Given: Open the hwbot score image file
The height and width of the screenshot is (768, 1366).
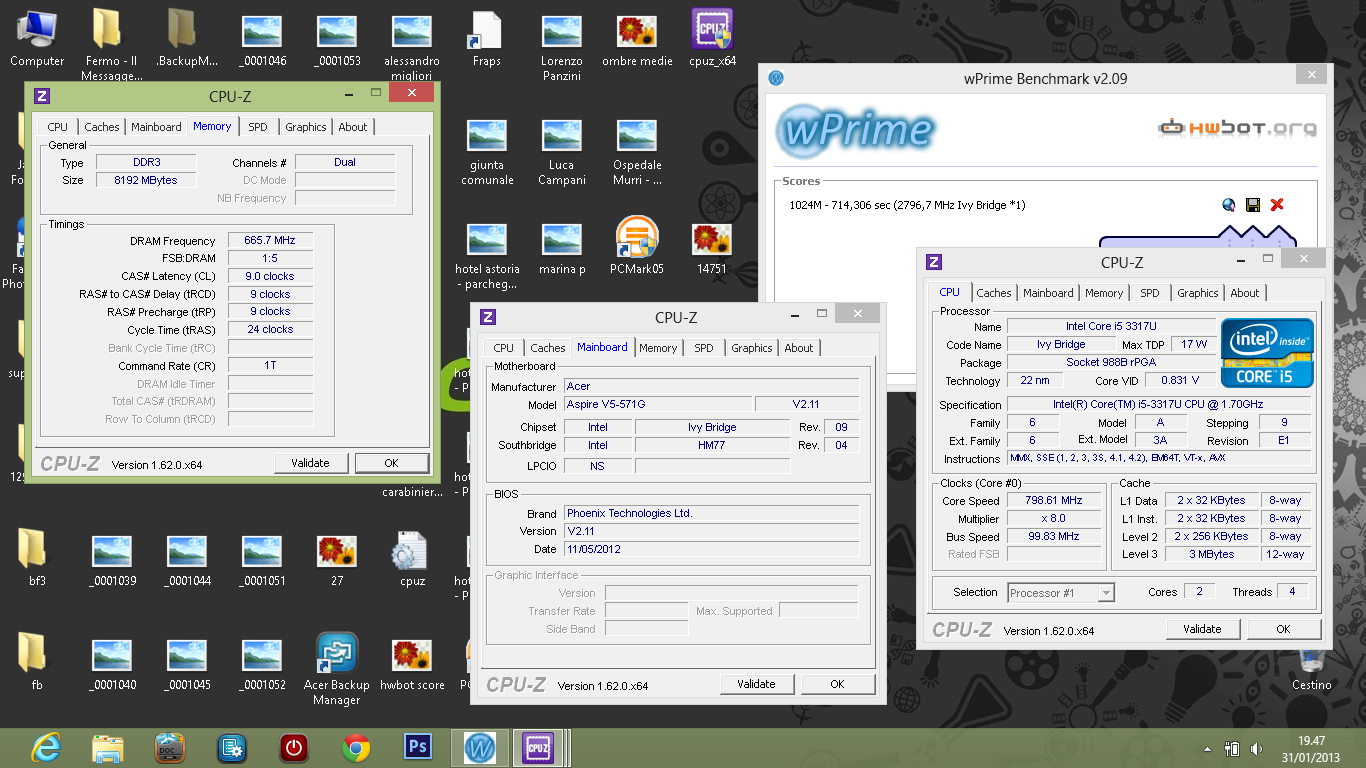Looking at the screenshot, I should 412,662.
